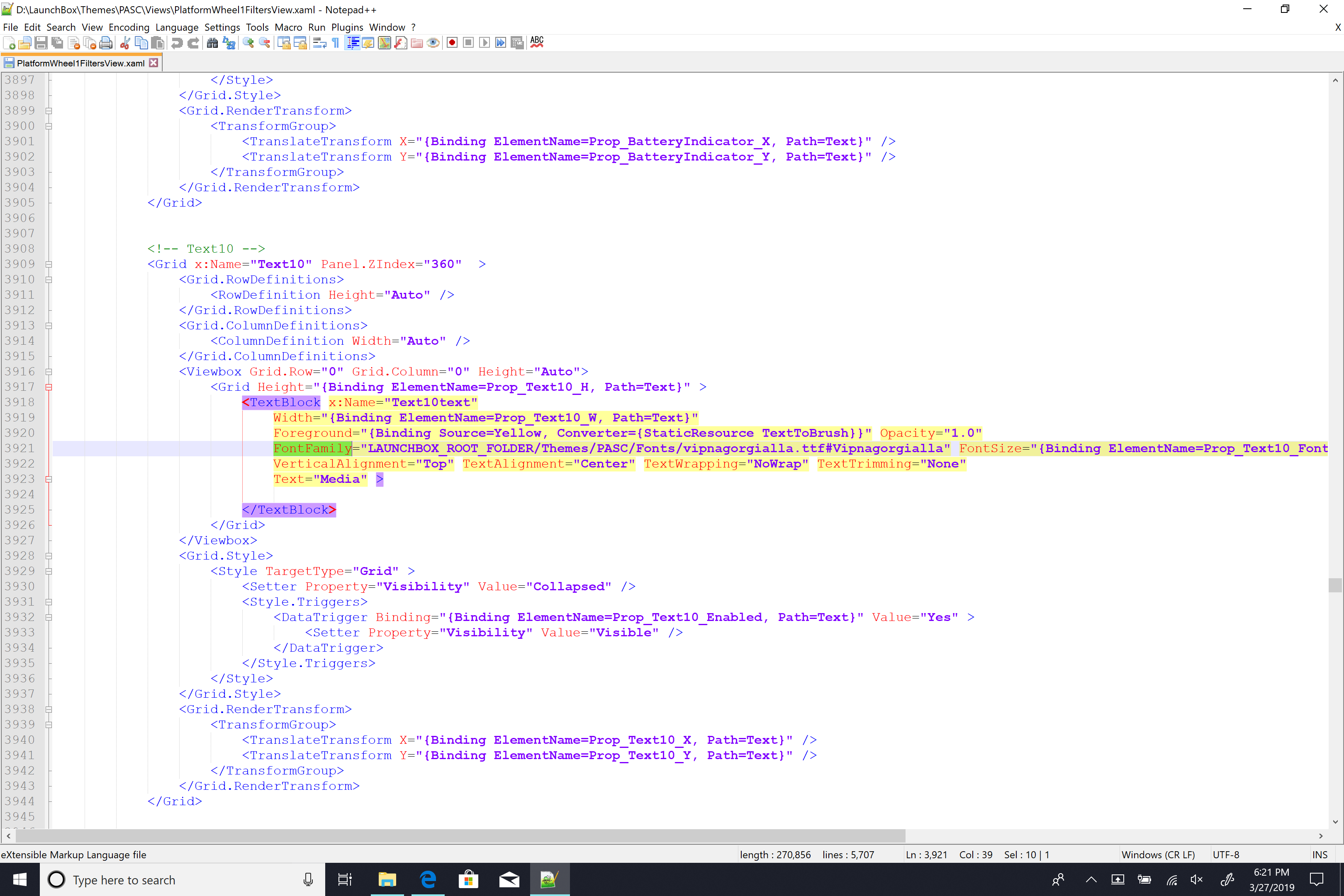Toggle the indent guide button
Screen dimensions: 1344x896
[353, 43]
